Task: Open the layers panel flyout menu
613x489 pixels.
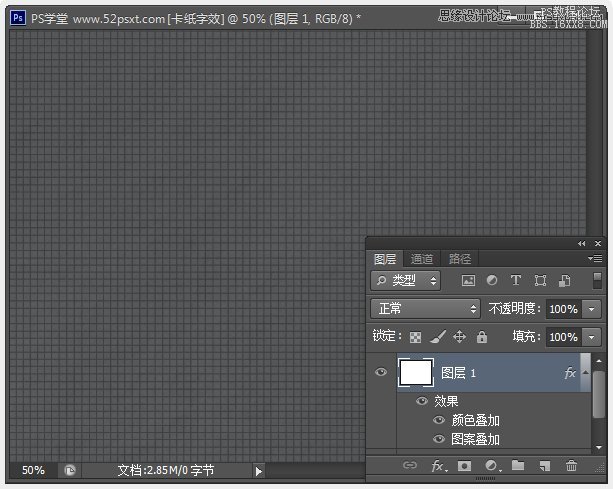Action: pos(595,259)
